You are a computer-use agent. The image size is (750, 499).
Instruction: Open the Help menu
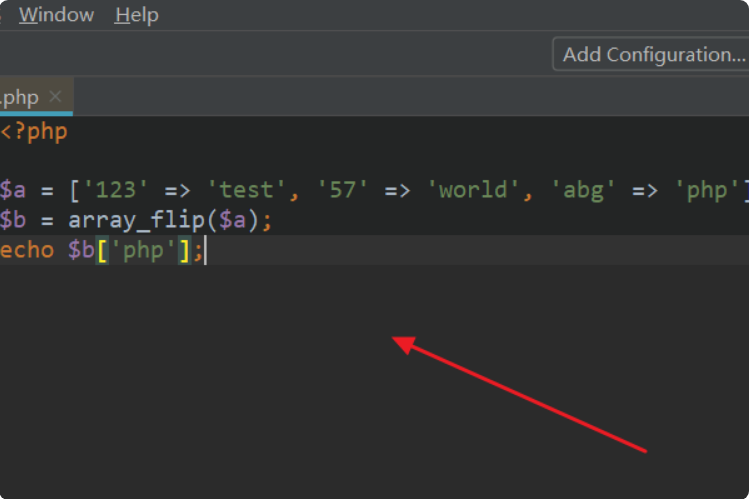coord(137,15)
